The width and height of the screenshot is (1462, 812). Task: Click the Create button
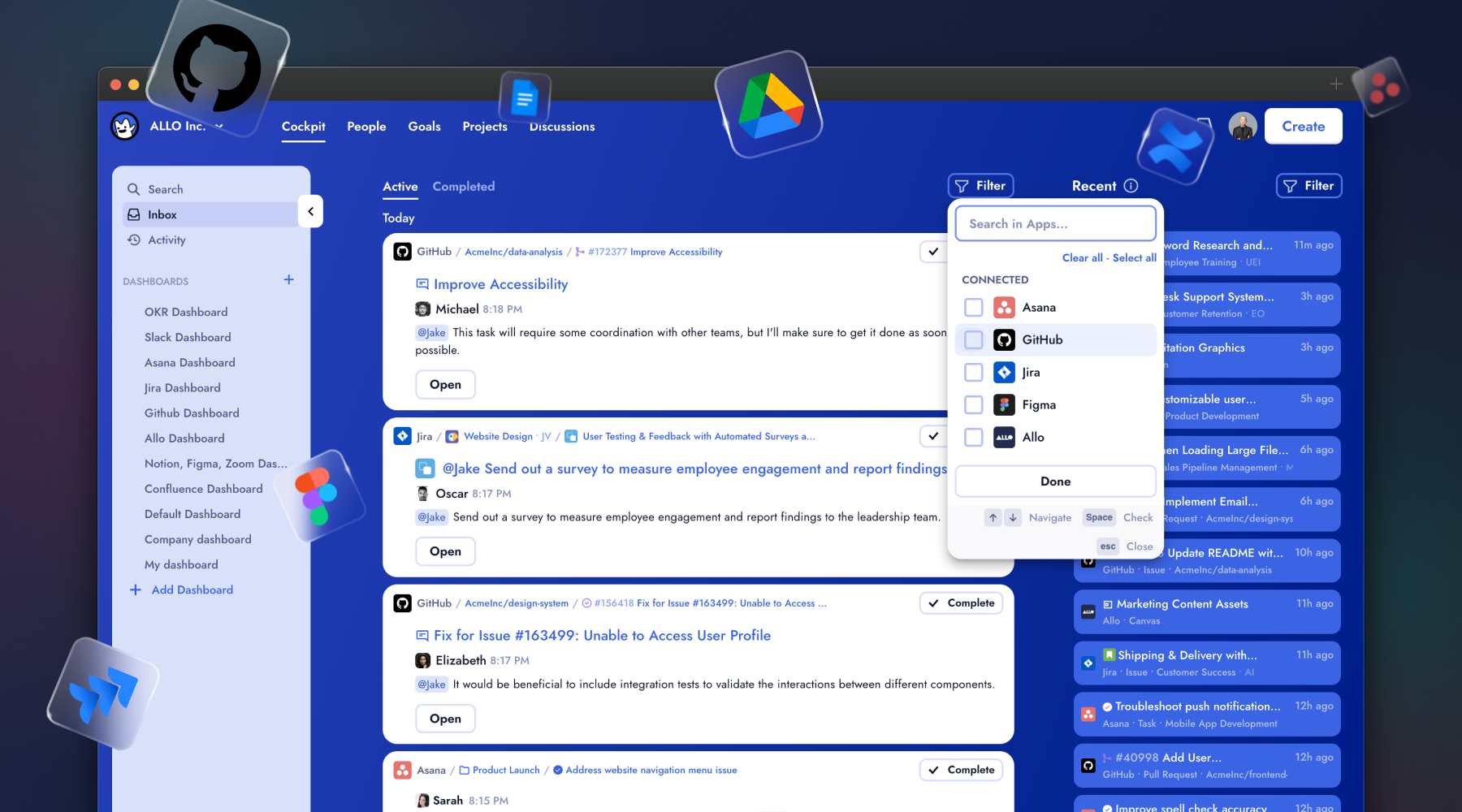[x=1303, y=126]
